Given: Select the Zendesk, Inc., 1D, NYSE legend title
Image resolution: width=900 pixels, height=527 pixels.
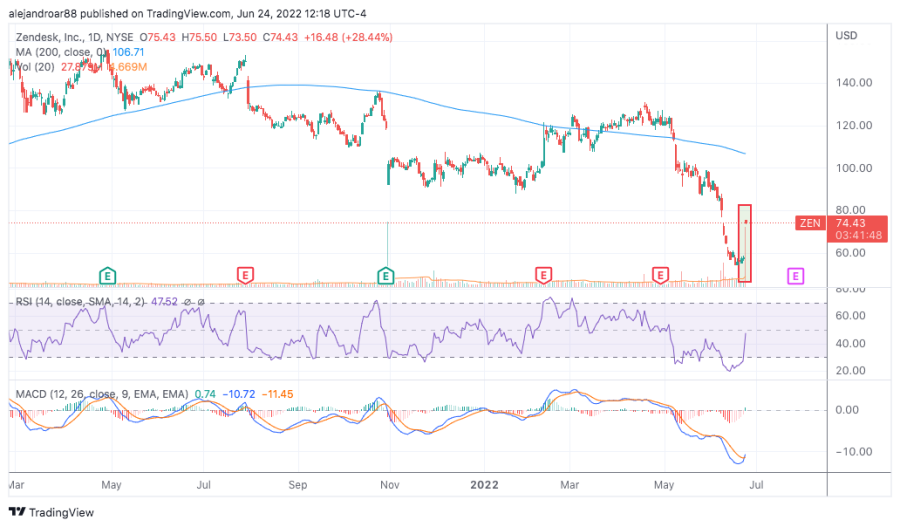Looking at the screenshot, I should coord(75,37).
